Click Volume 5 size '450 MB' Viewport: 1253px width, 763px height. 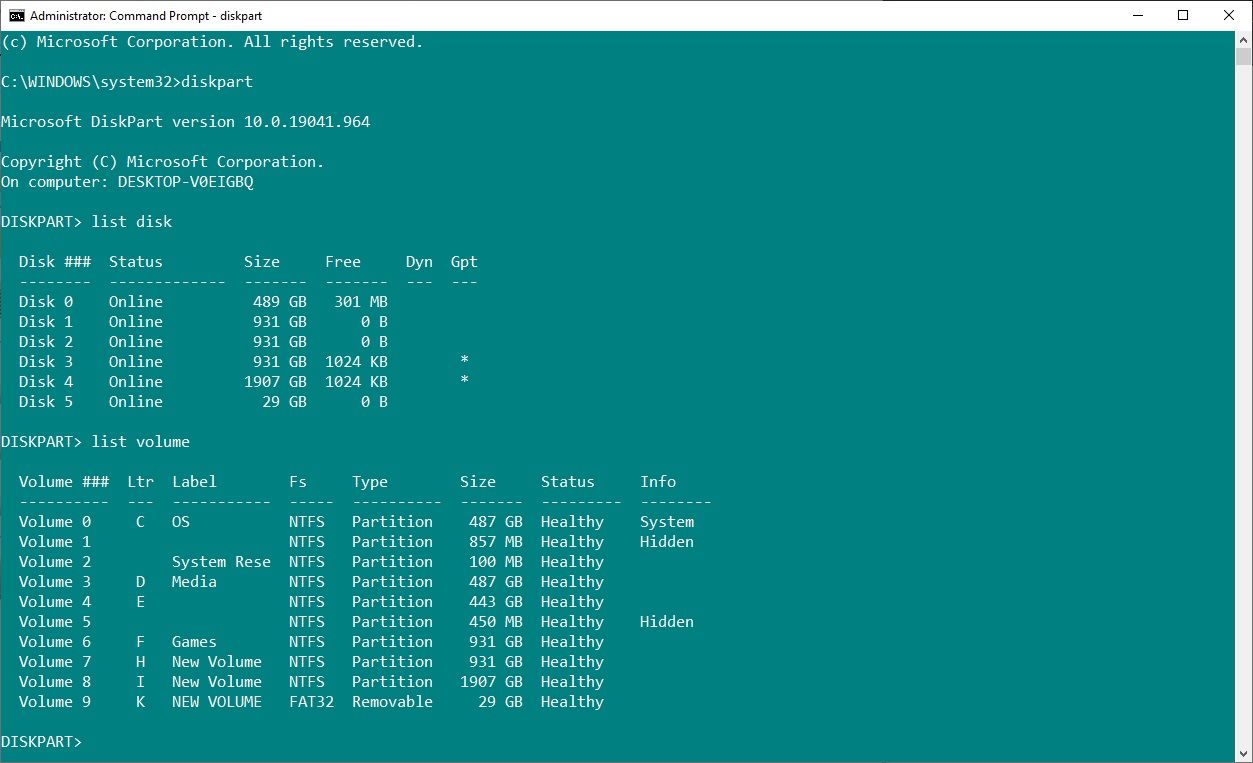[496, 622]
